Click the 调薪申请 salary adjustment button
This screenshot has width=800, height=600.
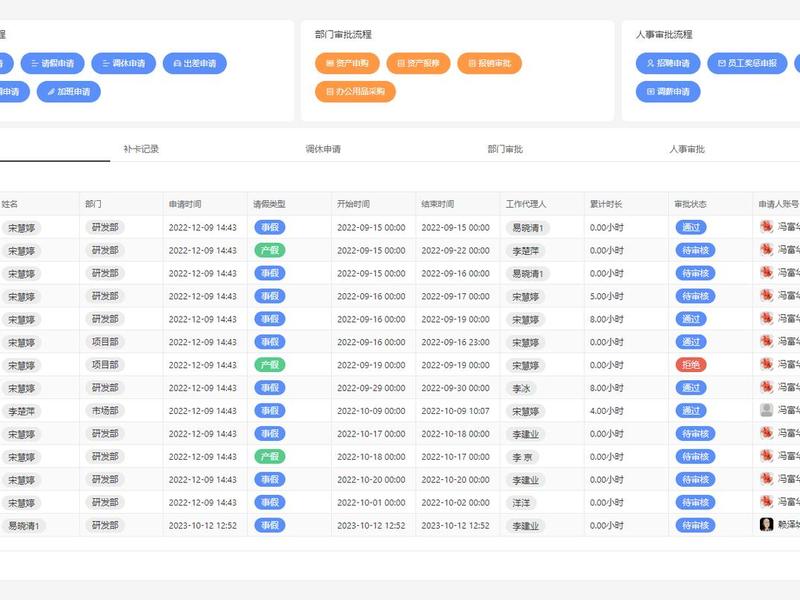click(x=668, y=92)
